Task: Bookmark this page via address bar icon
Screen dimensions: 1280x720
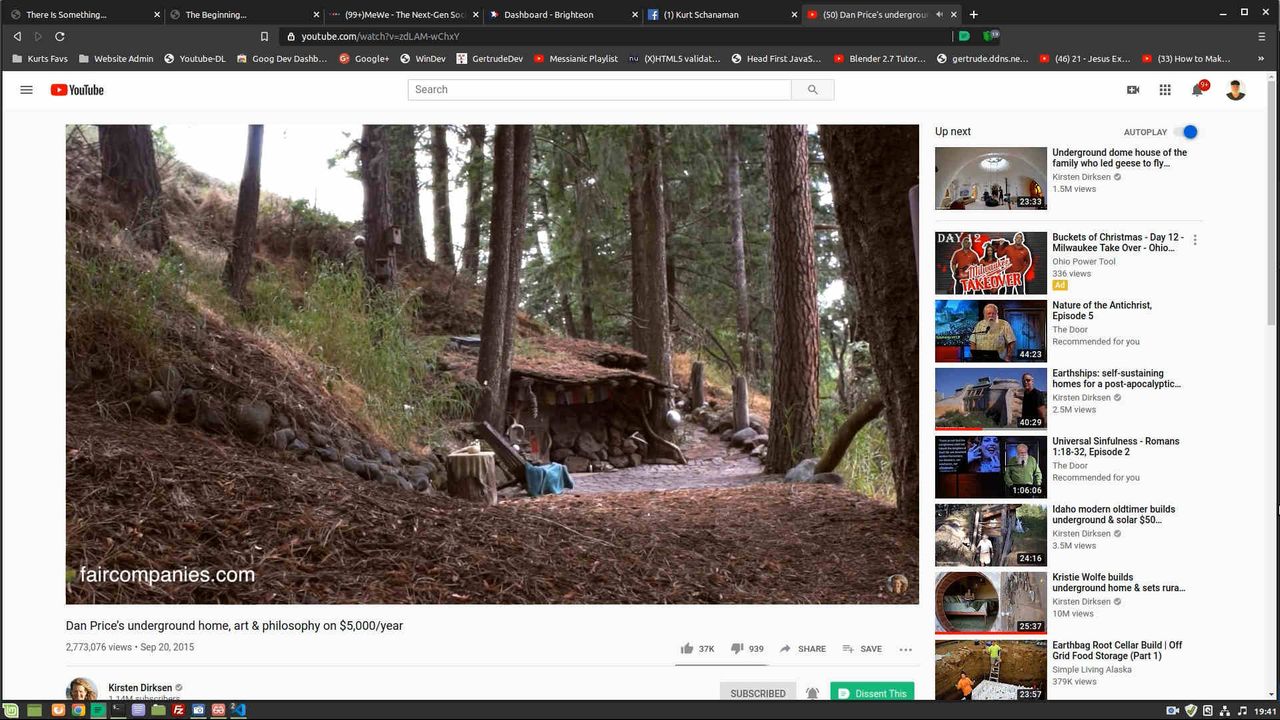Action: 264,36
